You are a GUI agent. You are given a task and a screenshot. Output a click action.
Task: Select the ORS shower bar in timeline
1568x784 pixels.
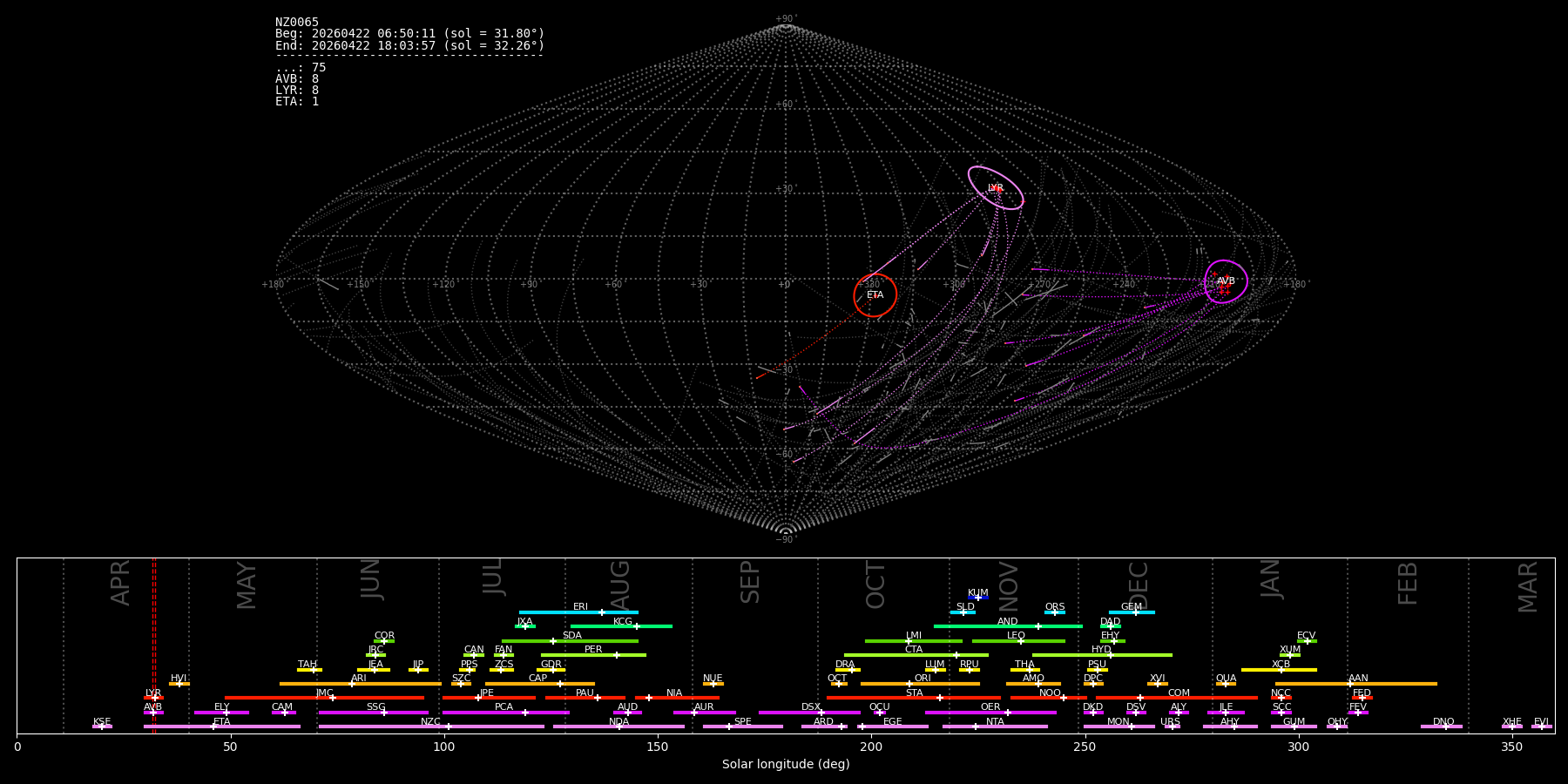point(1055,612)
